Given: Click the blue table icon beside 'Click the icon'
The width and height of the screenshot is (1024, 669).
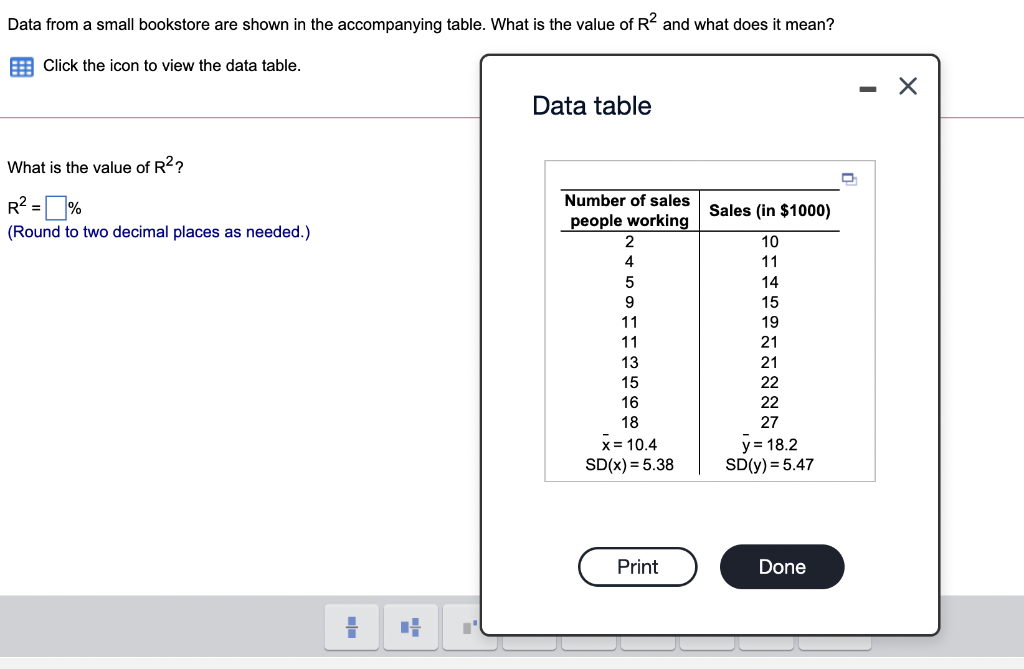Looking at the screenshot, I should 19,65.
